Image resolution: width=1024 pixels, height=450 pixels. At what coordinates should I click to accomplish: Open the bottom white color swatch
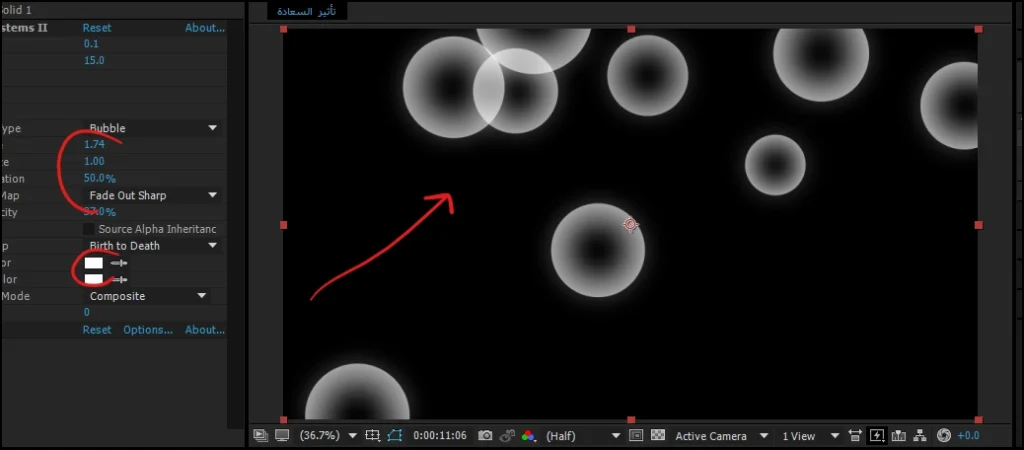(94, 279)
